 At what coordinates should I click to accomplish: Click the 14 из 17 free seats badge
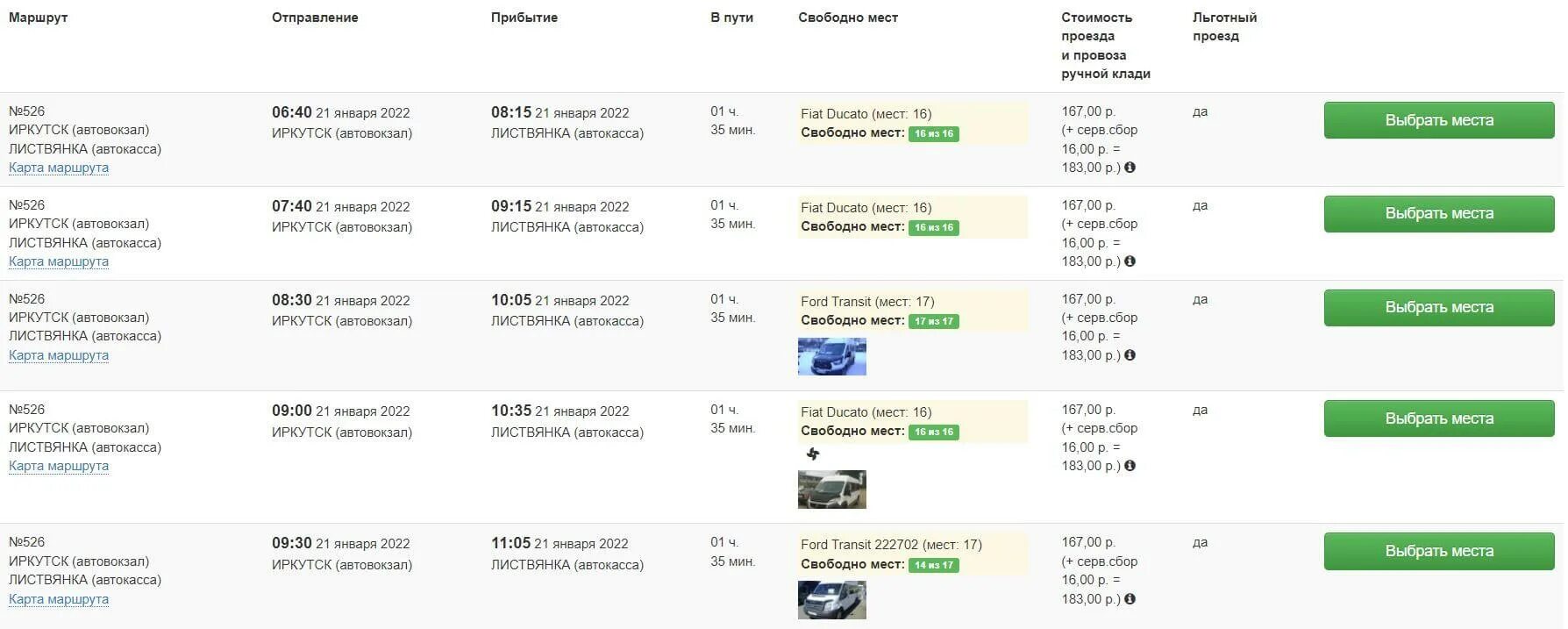click(934, 565)
